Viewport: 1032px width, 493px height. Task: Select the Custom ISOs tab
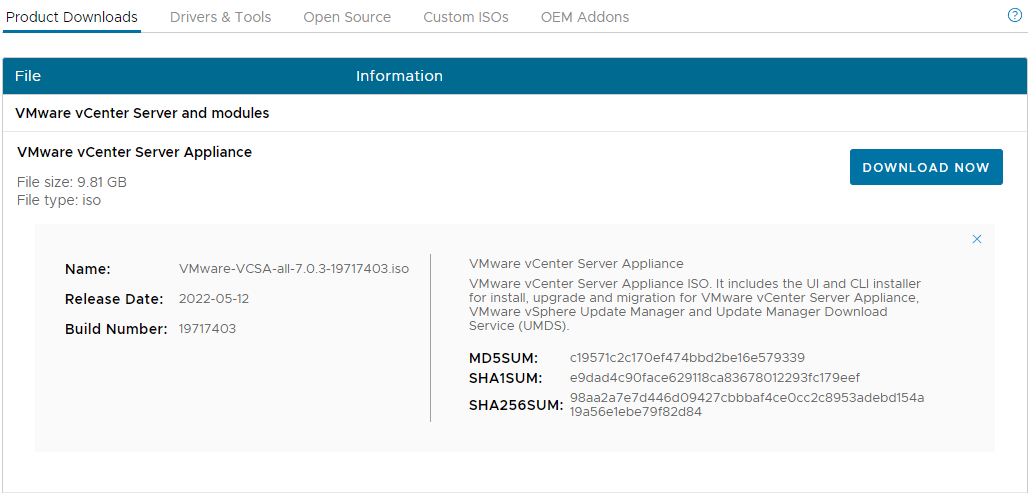pyautogui.click(x=466, y=17)
